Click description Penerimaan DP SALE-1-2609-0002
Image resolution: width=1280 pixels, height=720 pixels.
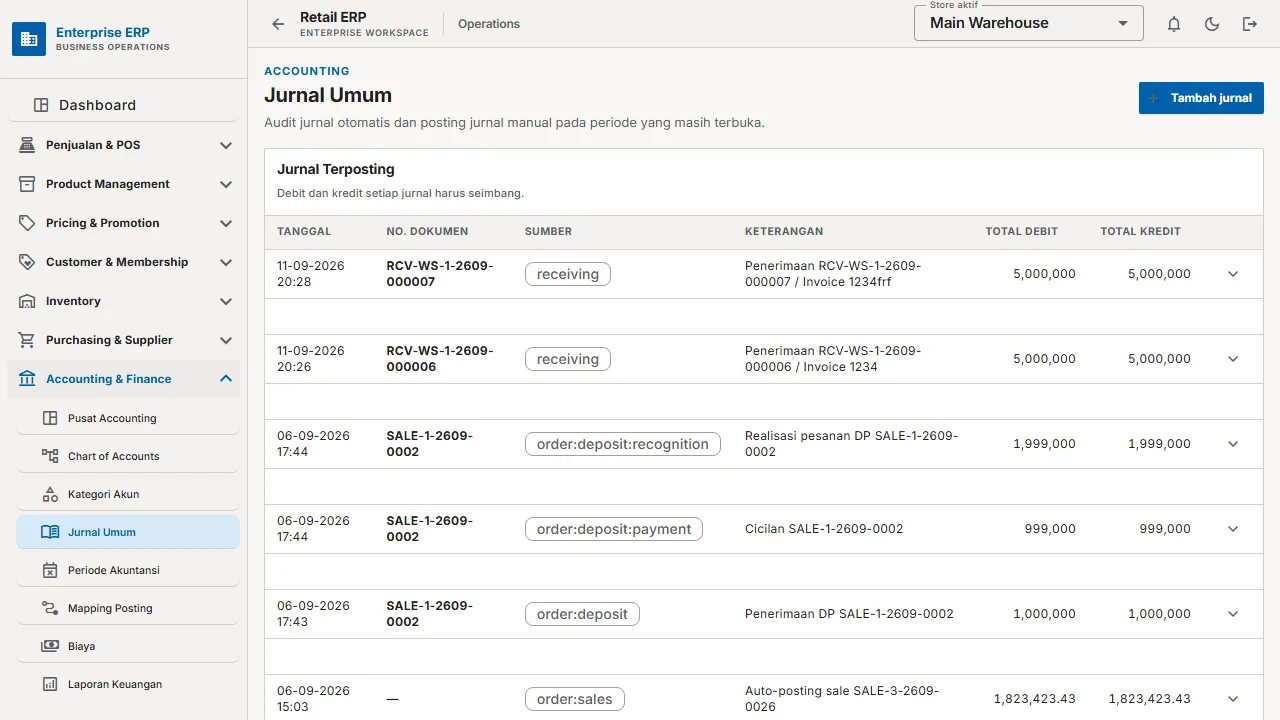pyautogui.click(x=849, y=614)
